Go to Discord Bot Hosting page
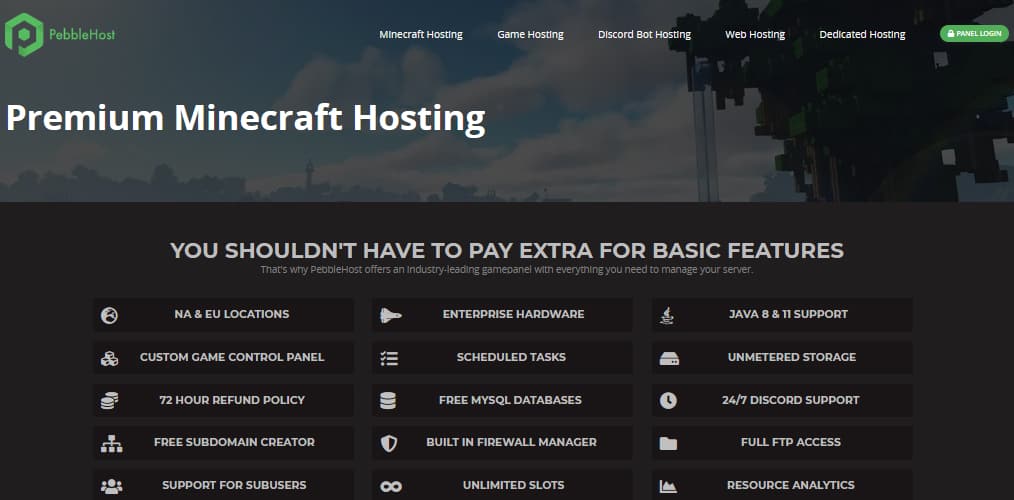Viewport: 1014px width, 500px height. tap(644, 34)
